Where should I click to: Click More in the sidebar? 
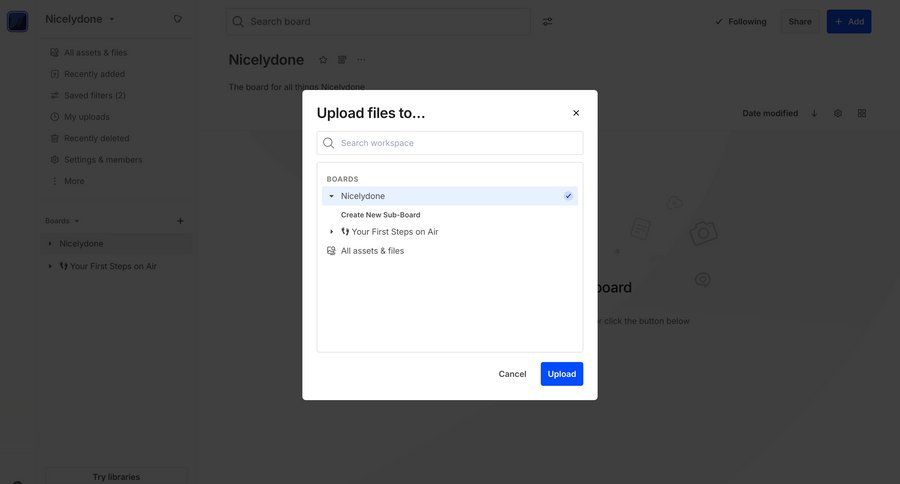(x=74, y=181)
